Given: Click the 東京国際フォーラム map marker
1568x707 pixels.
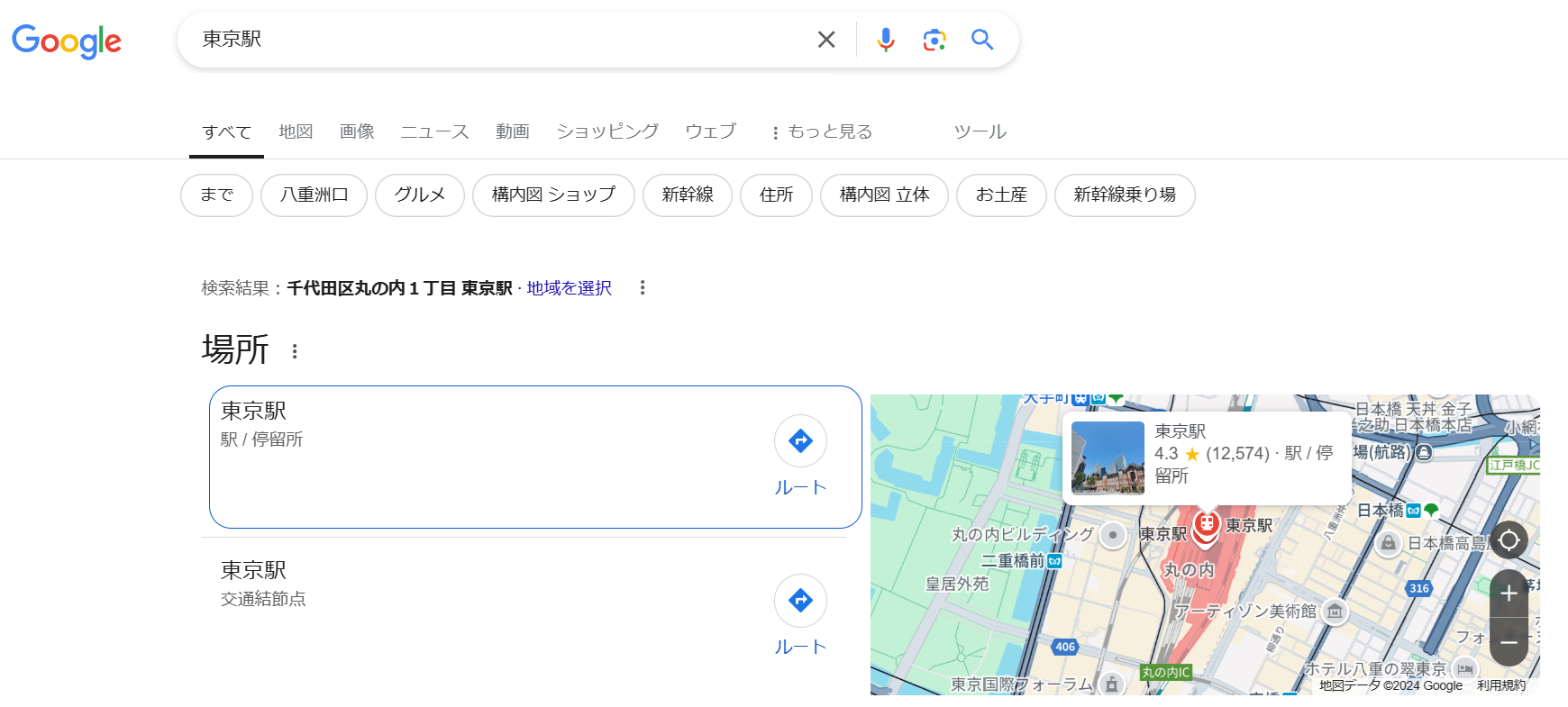Looking at the screenshot, I should coord(1112,684).
